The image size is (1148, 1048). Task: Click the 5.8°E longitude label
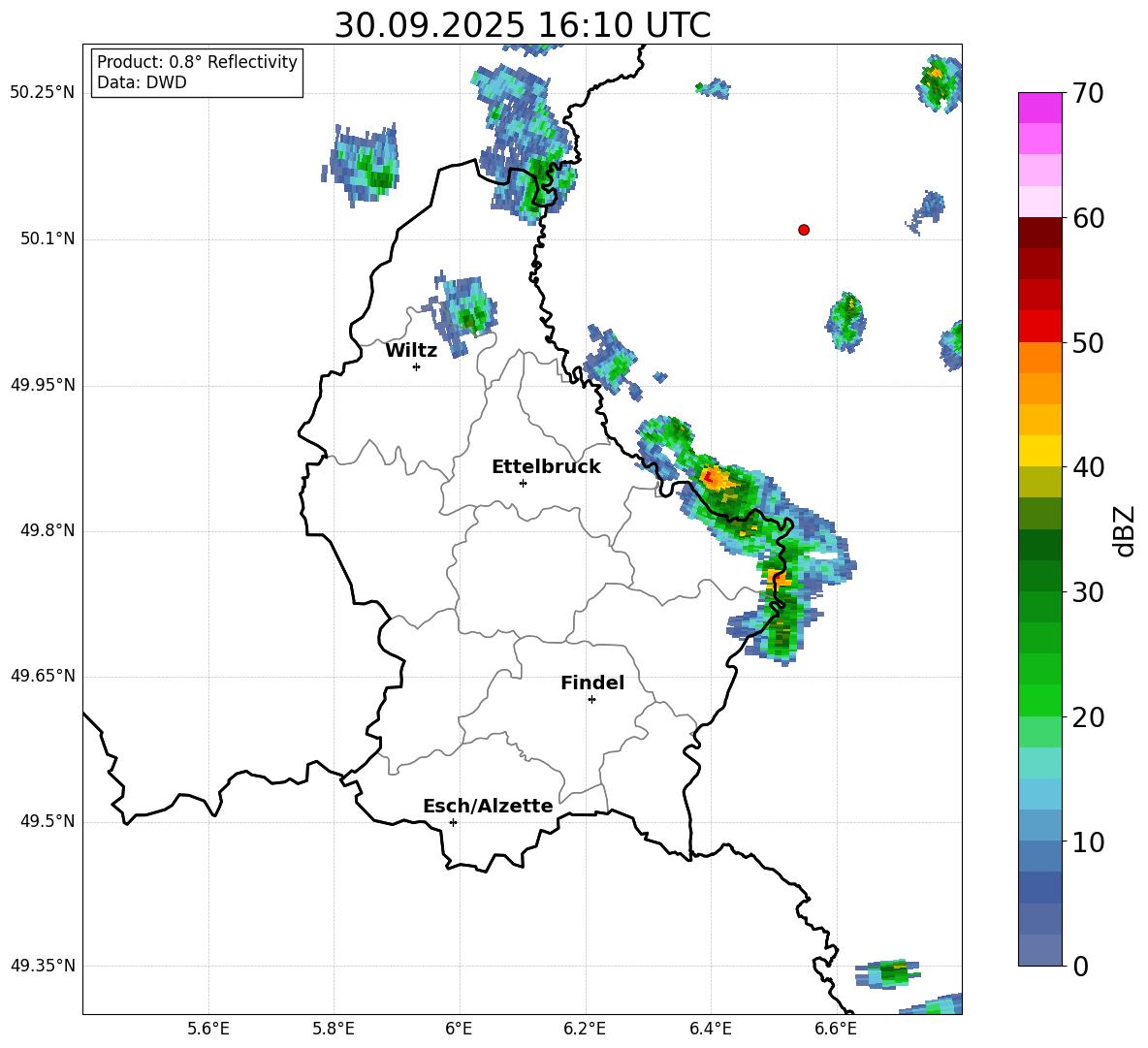(334, 1029)
